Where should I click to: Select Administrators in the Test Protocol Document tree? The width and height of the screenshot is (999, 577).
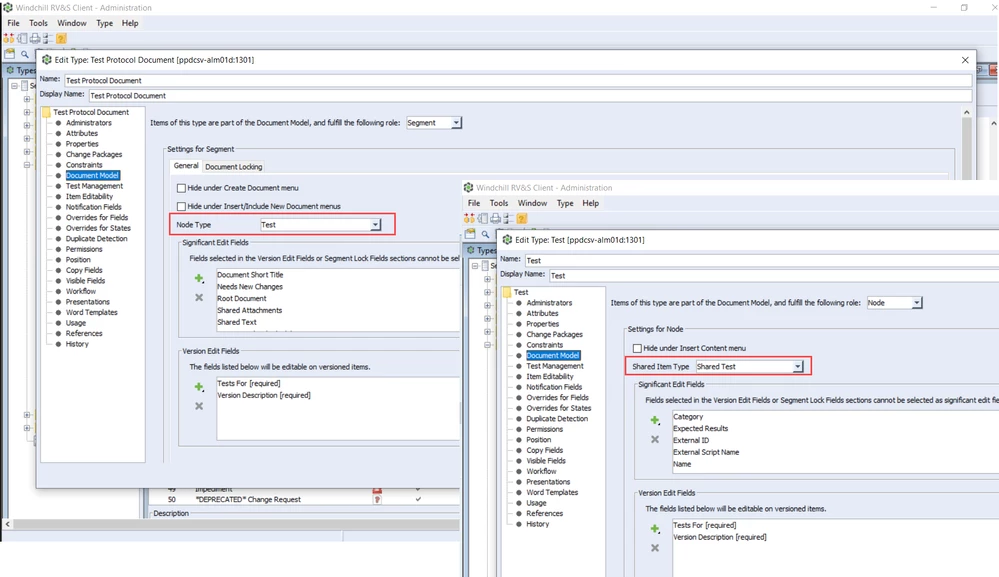pos(89,123)
